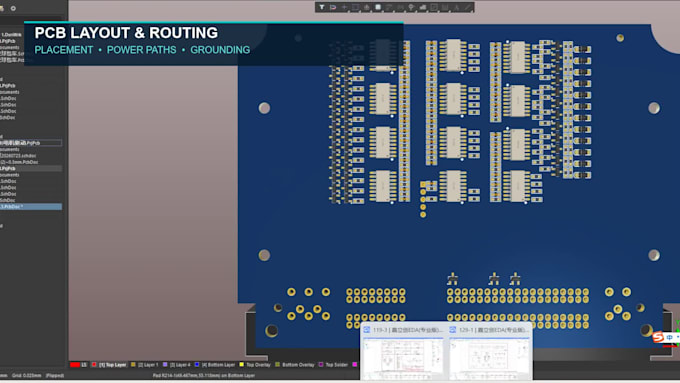
Task: Click the keepout region icon in Active Bar
Action: pyautogui.click(x=434, y=7)
